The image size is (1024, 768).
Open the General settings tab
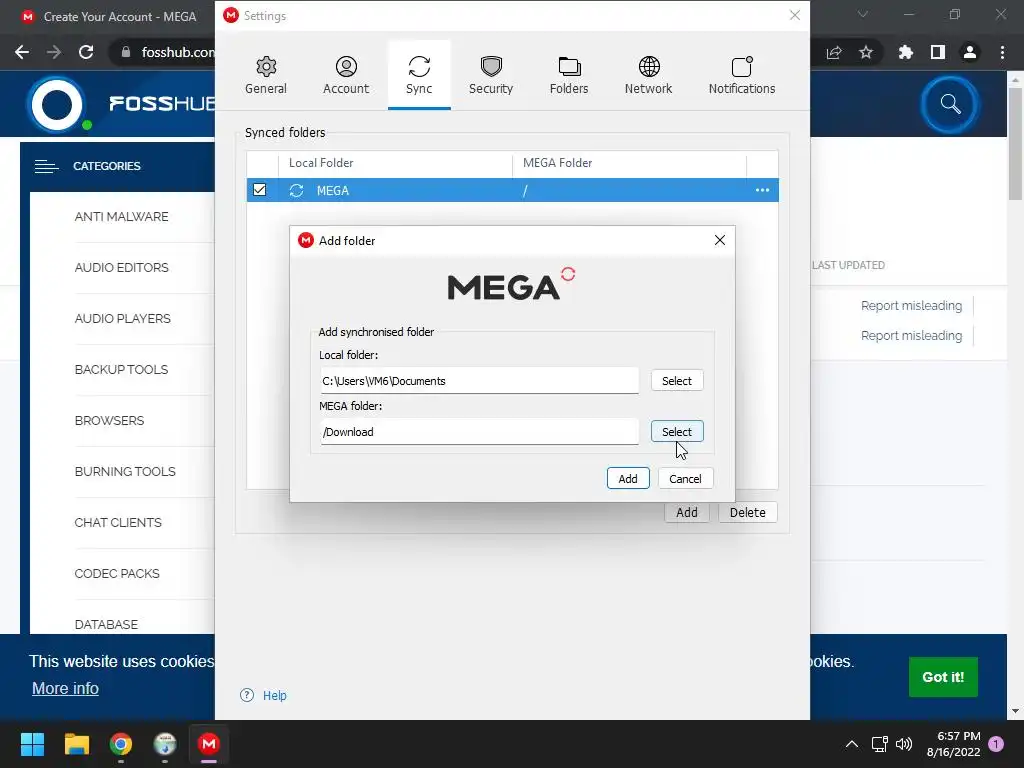[266, 75]
